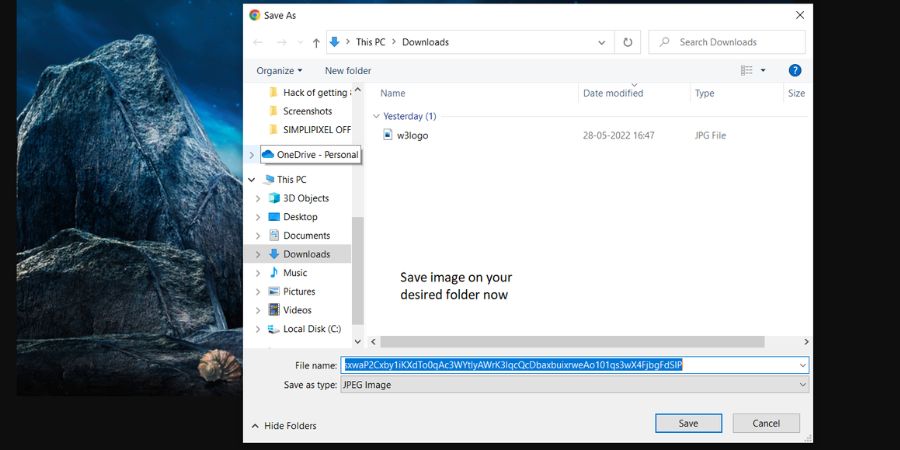Collapse the This PC node
The height and width of the screenshot is (450, 900).
click(x=251, y=180)
